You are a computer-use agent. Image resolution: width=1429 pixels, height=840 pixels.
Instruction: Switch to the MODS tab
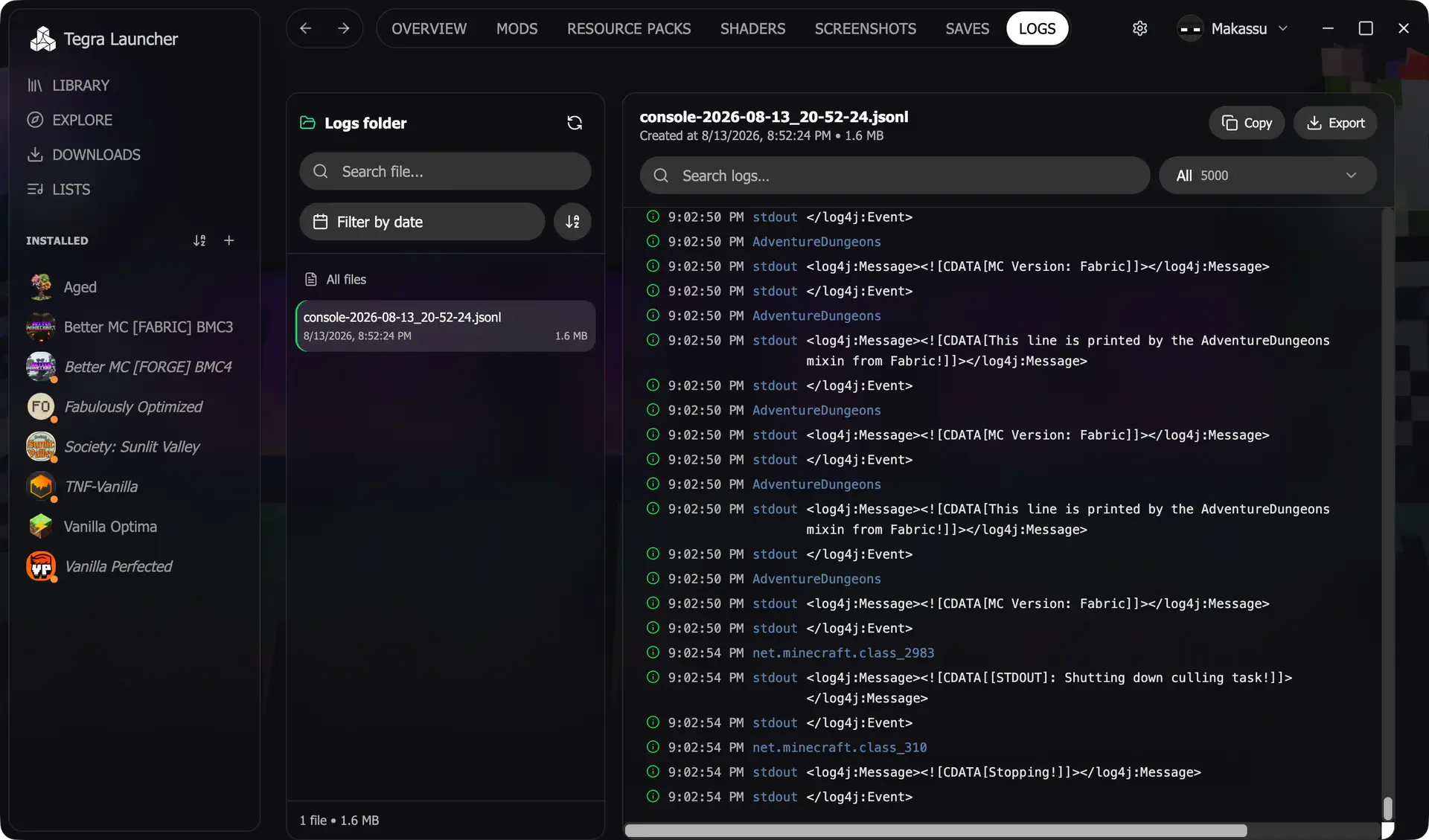pos(517,28)
